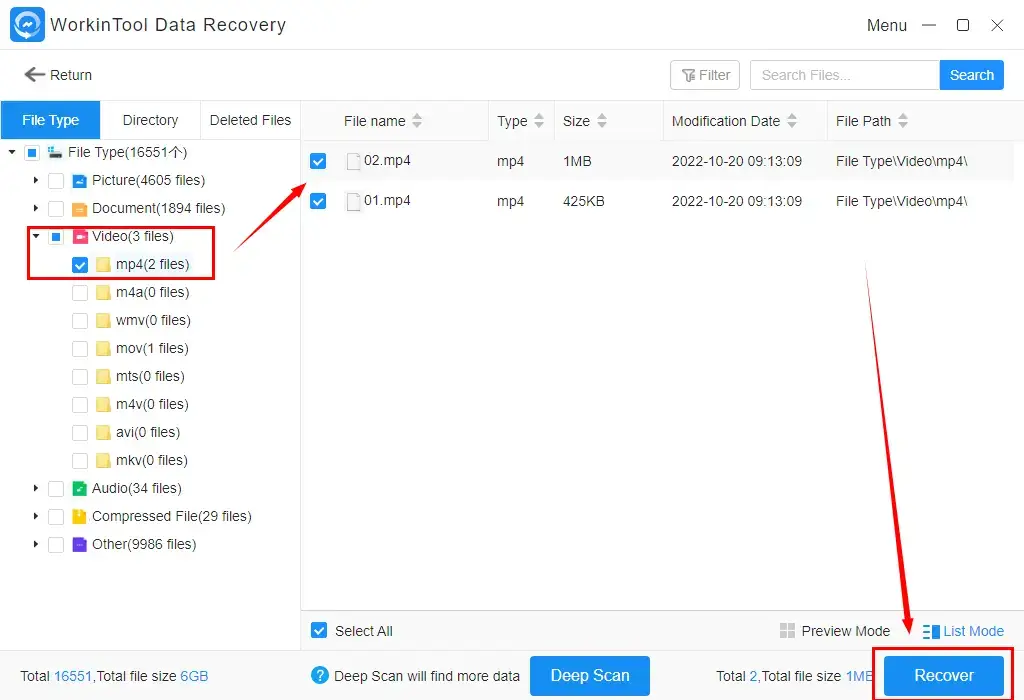Image resolution: width=1024 pixels, height=700 pixels.
Task: Click the Search Files input field
Action: (x=844, y=75)
